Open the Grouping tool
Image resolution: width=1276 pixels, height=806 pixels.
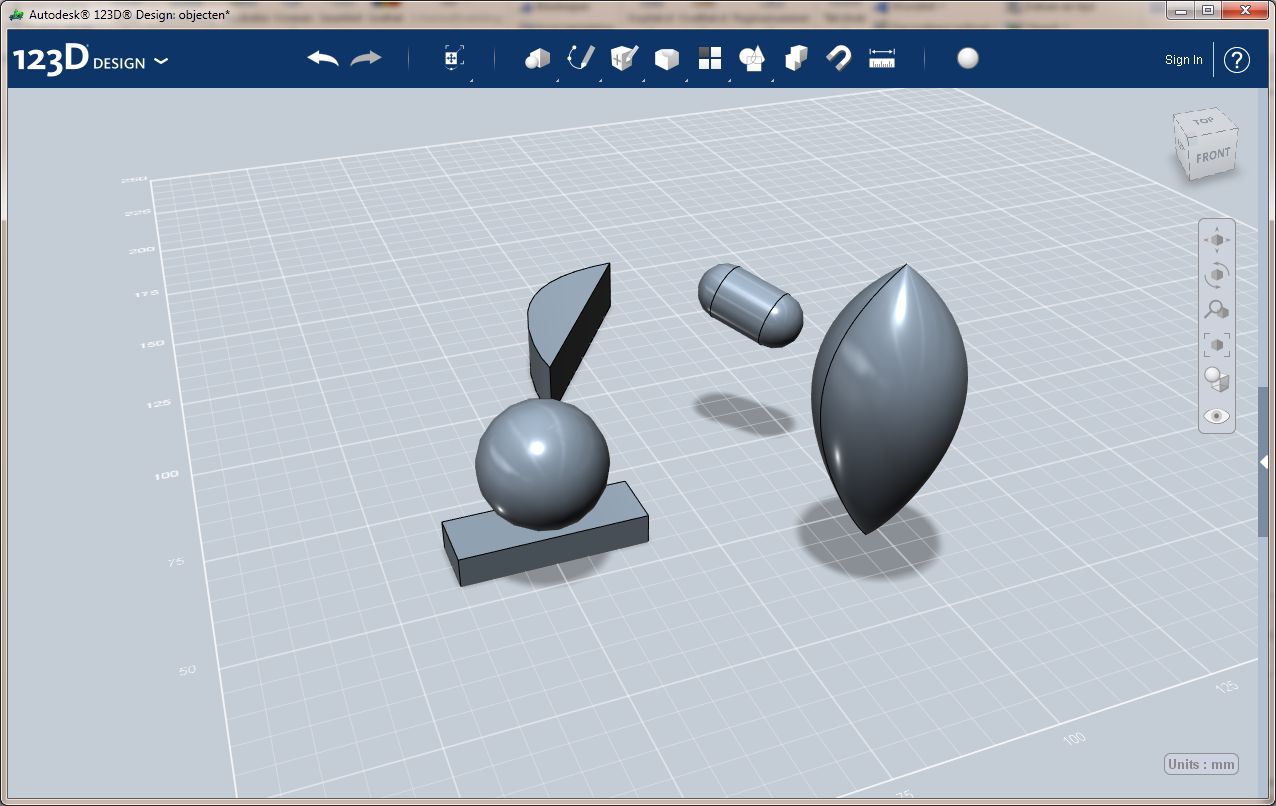[752, 59]
